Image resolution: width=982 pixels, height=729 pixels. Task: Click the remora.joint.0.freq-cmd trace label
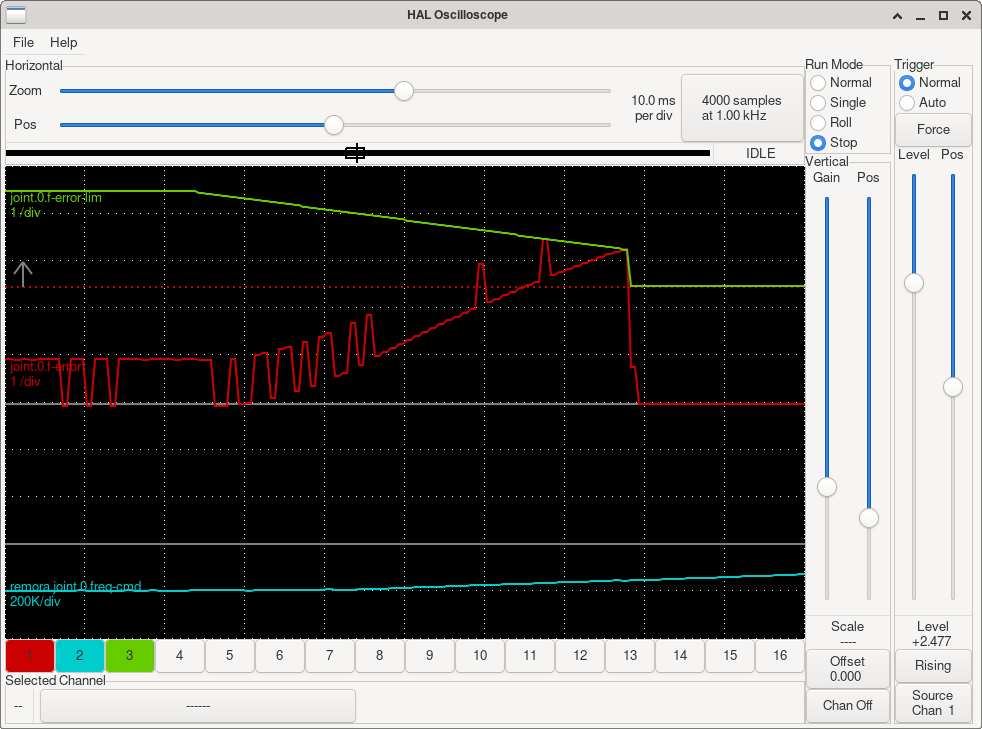click(76, 587)
